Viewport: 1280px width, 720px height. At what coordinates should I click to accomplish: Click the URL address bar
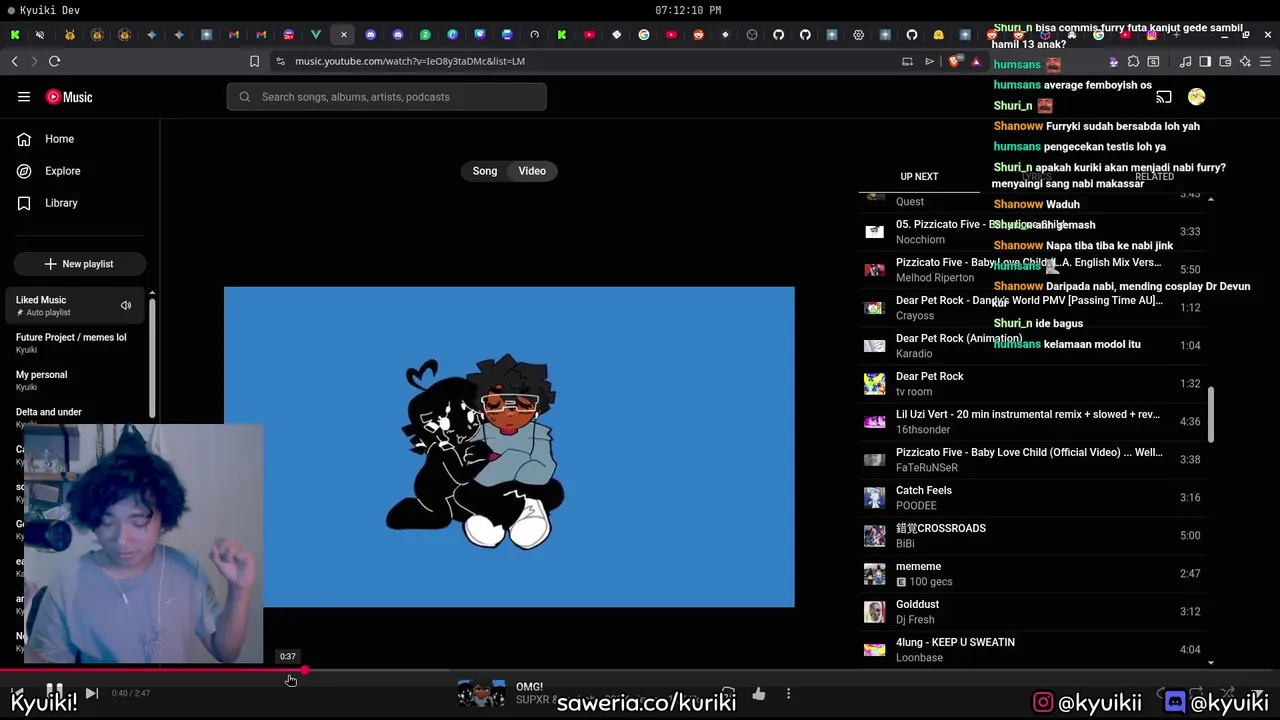point(580,61)
